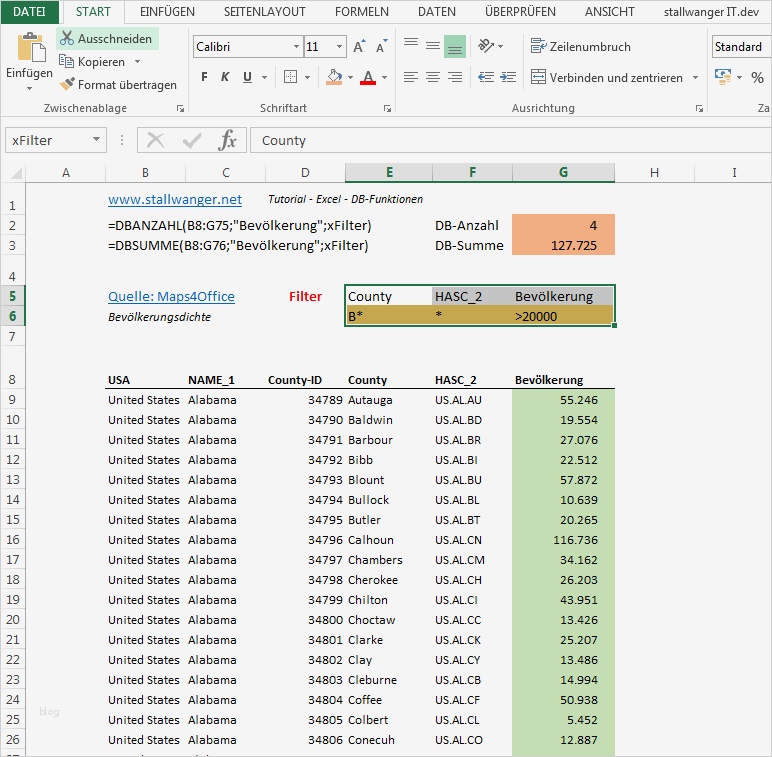This screenshot has height=757, width=772.
Task: Open Zwischenablage dialog launcher
Action: point(180,108)
